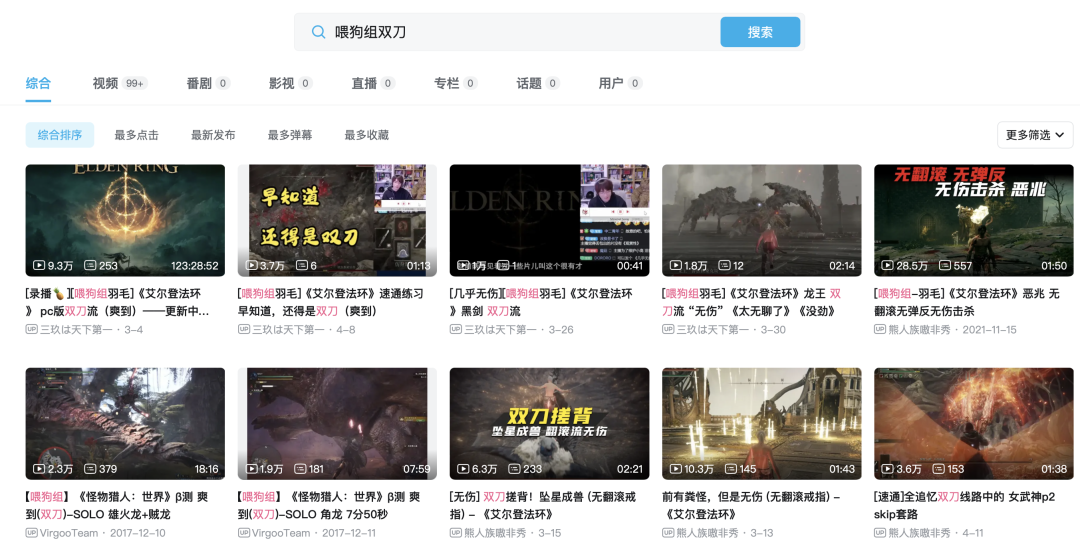Click the uploader 三玖は天下第一 dated 3-30
The width and height of the screenshot is (1080, 551).
712,329
